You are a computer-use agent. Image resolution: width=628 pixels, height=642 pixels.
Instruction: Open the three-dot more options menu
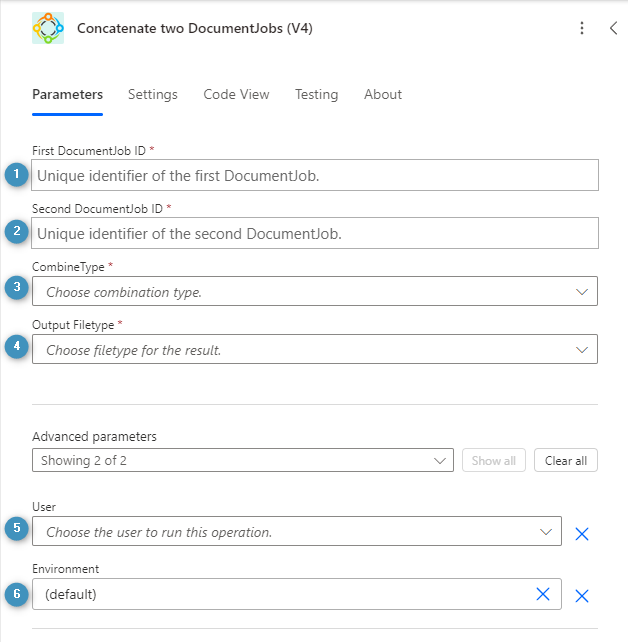tap(582, 28)
